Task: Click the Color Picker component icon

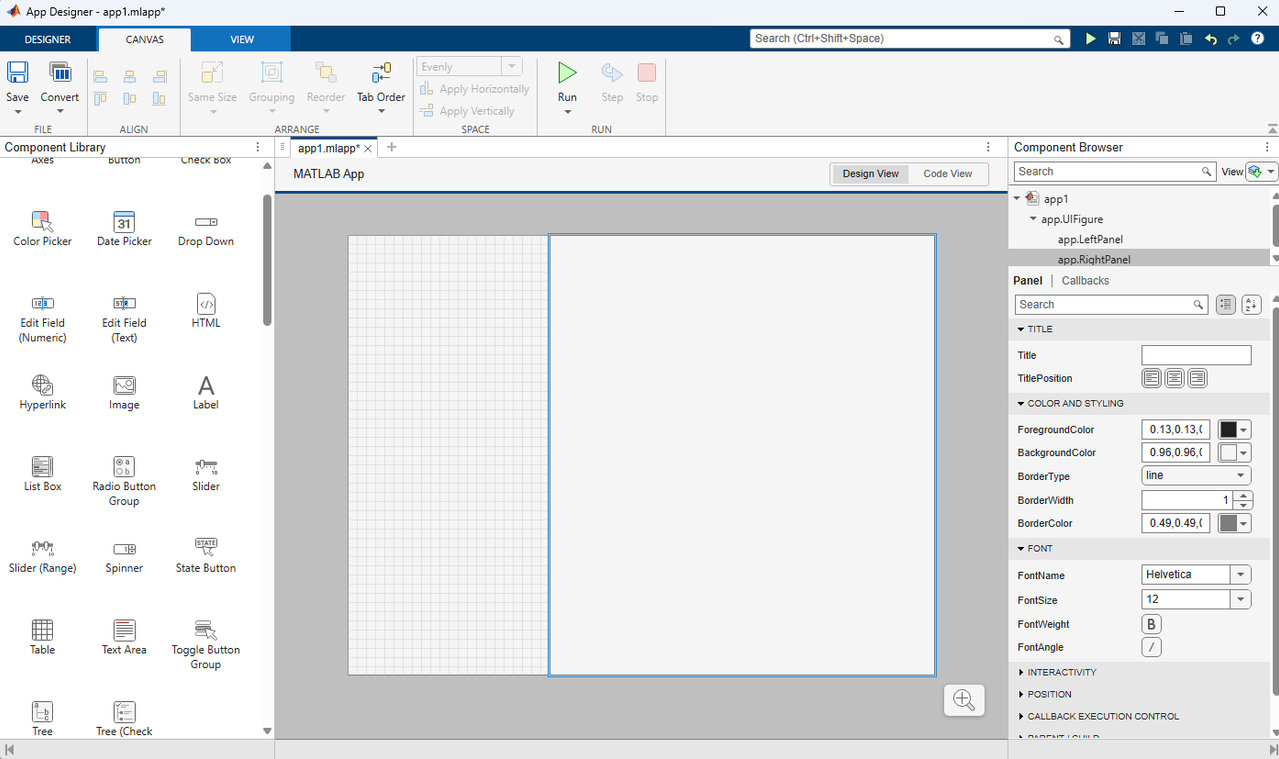Action: click(42, 221)
